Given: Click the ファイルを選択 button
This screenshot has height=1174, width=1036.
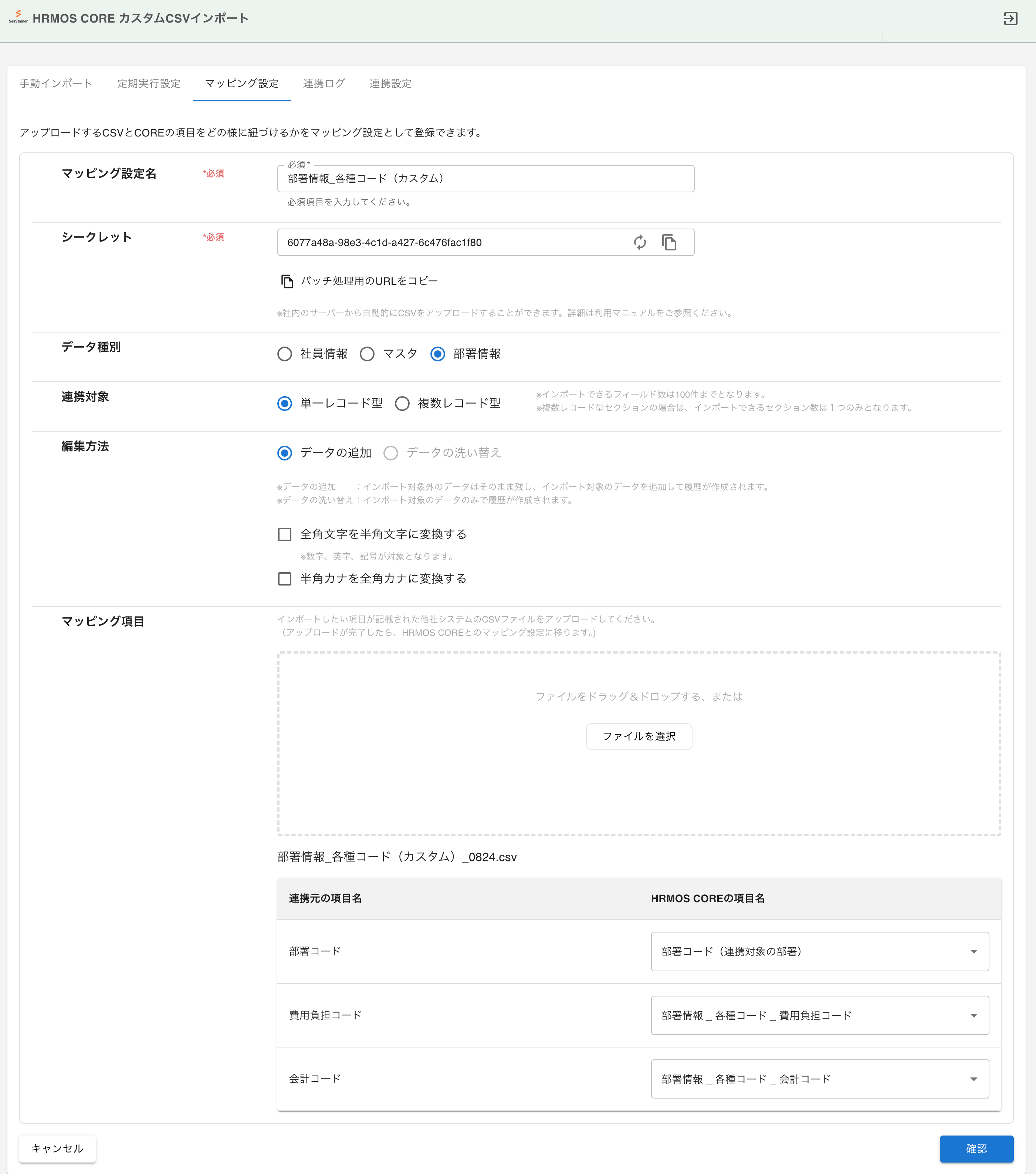Looking at the screenshot, I should pos(639,736).
